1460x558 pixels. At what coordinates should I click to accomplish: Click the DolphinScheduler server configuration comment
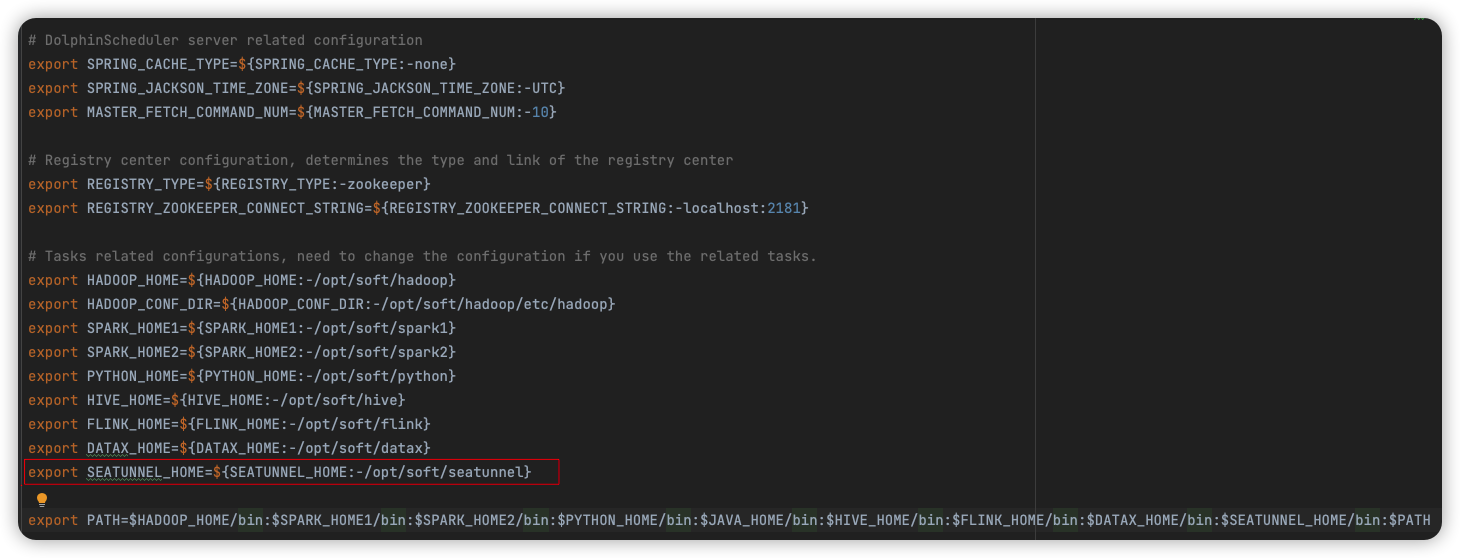point(225,40)
